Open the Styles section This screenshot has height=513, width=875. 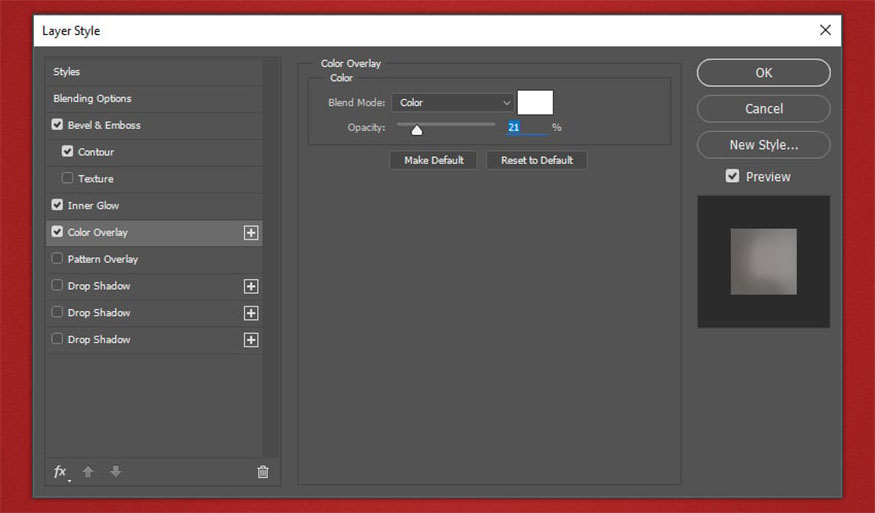pyautogui.click(x=67, y=72)
